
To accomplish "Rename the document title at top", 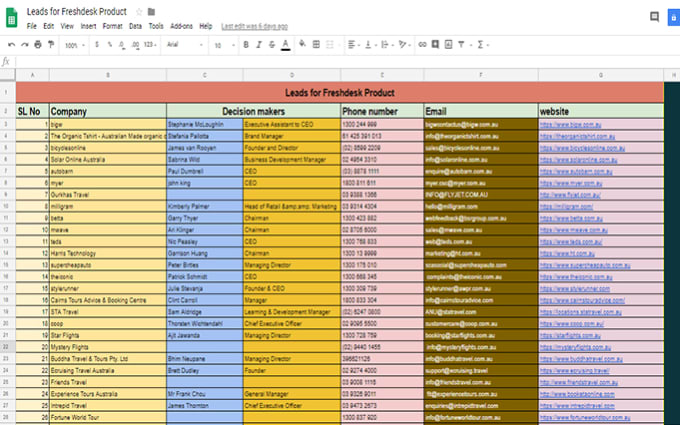I will click(77, 12).
